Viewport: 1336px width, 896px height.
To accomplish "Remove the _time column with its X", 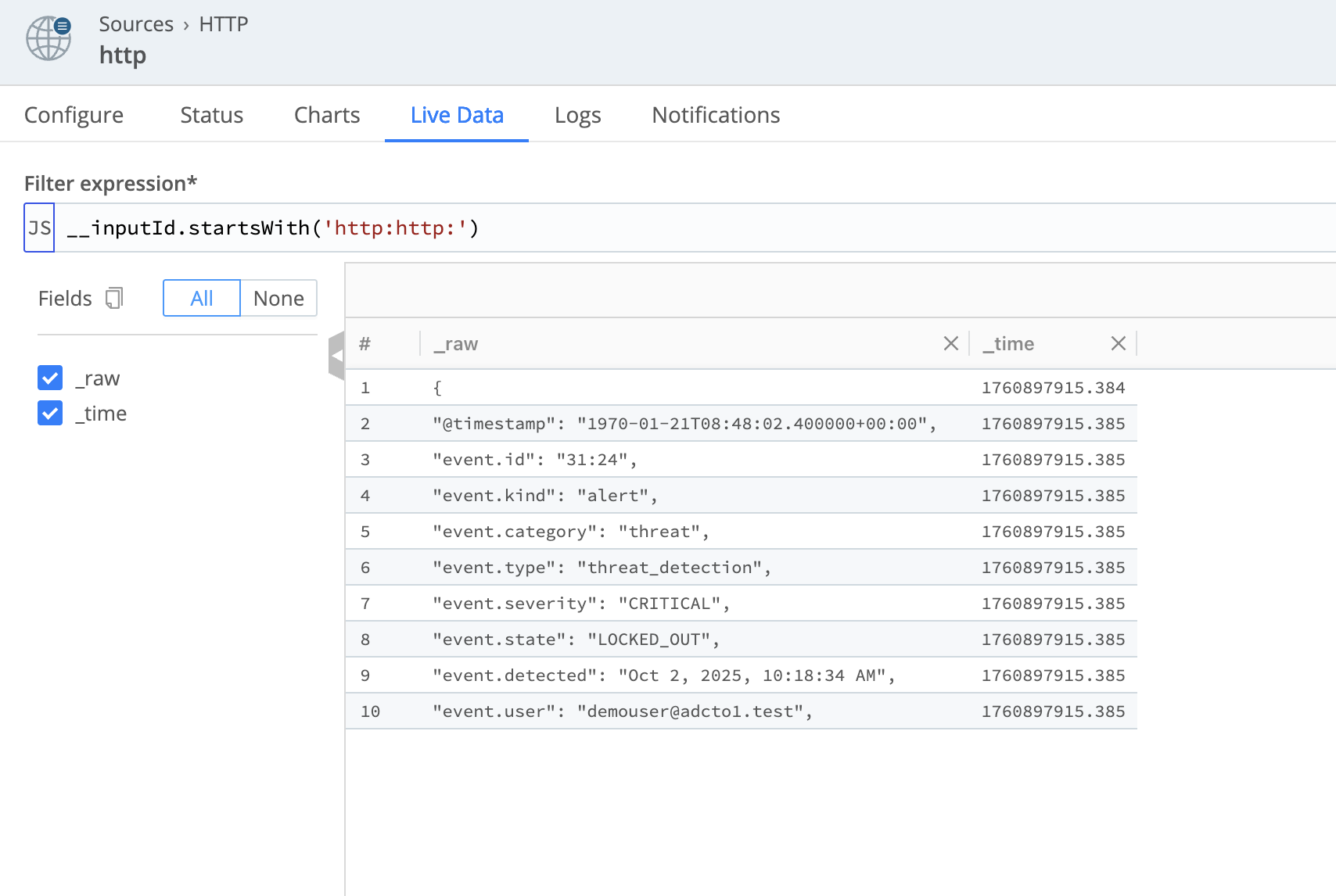I will pyautogui.click(x=1118, y=343).
